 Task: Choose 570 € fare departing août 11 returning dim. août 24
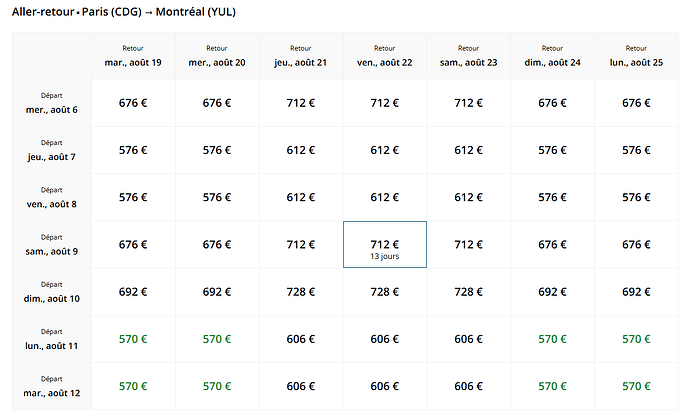click(552, 339)
